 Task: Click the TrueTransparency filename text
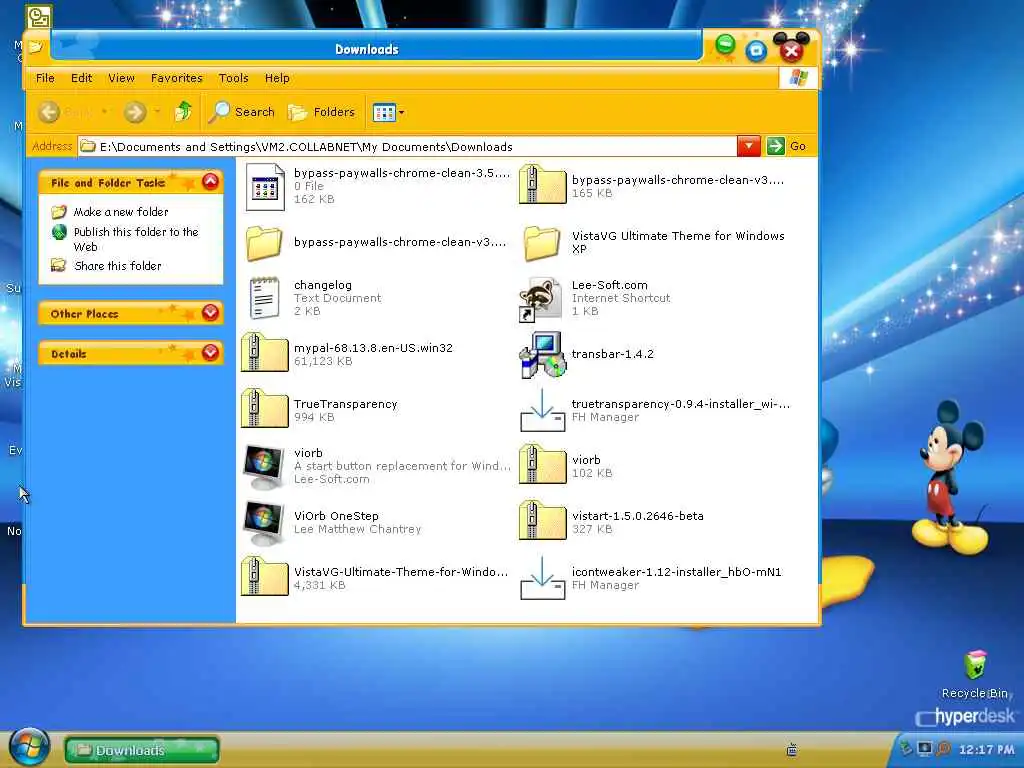tap(345, 404)
